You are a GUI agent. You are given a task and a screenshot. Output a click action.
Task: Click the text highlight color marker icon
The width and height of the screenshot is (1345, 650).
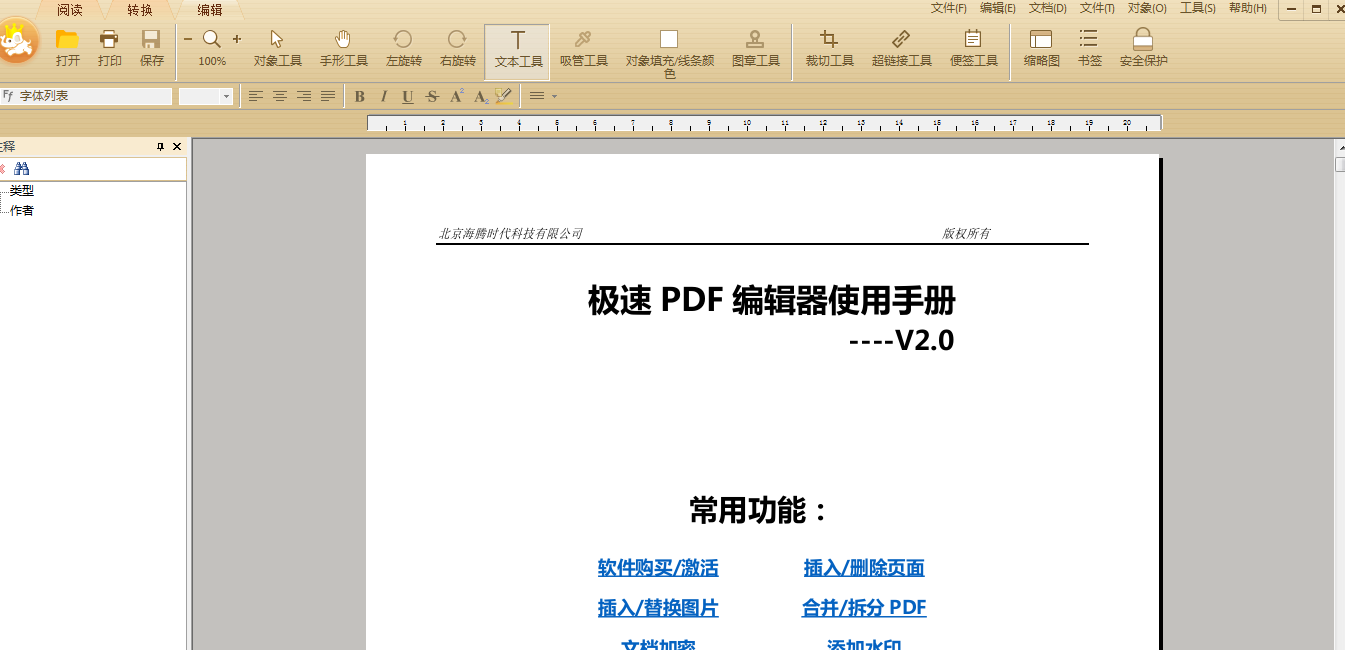coord(504,97)
